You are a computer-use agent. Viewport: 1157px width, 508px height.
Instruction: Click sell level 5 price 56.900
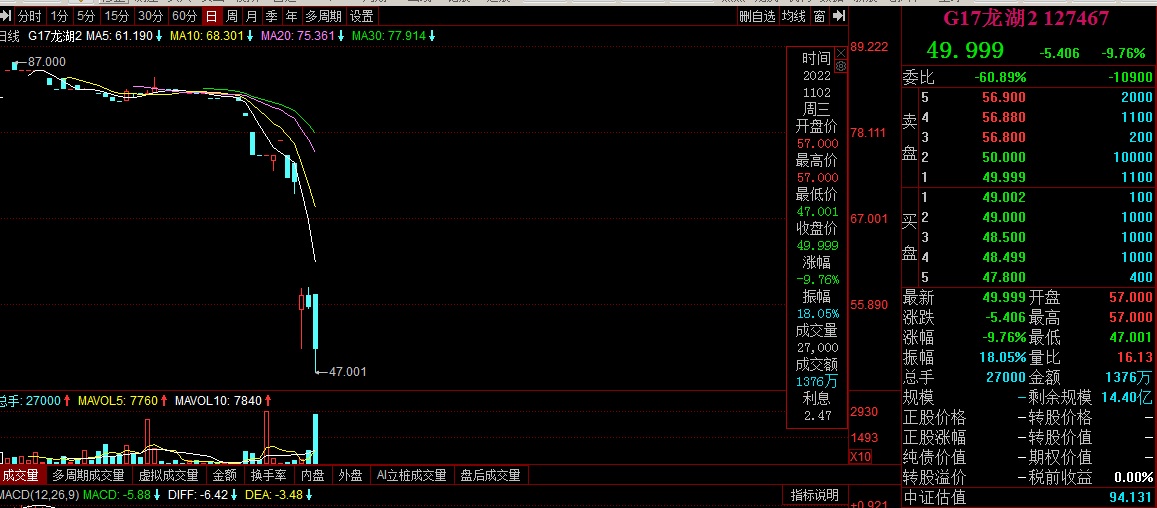[x=1003, y=97]
